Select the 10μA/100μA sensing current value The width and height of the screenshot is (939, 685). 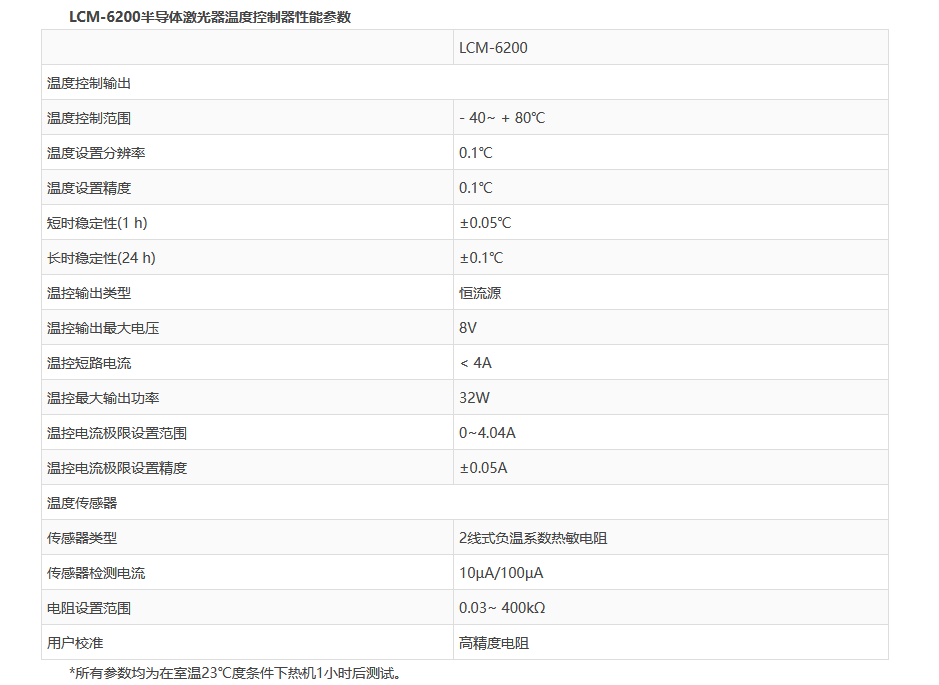(x=501, y=573)
